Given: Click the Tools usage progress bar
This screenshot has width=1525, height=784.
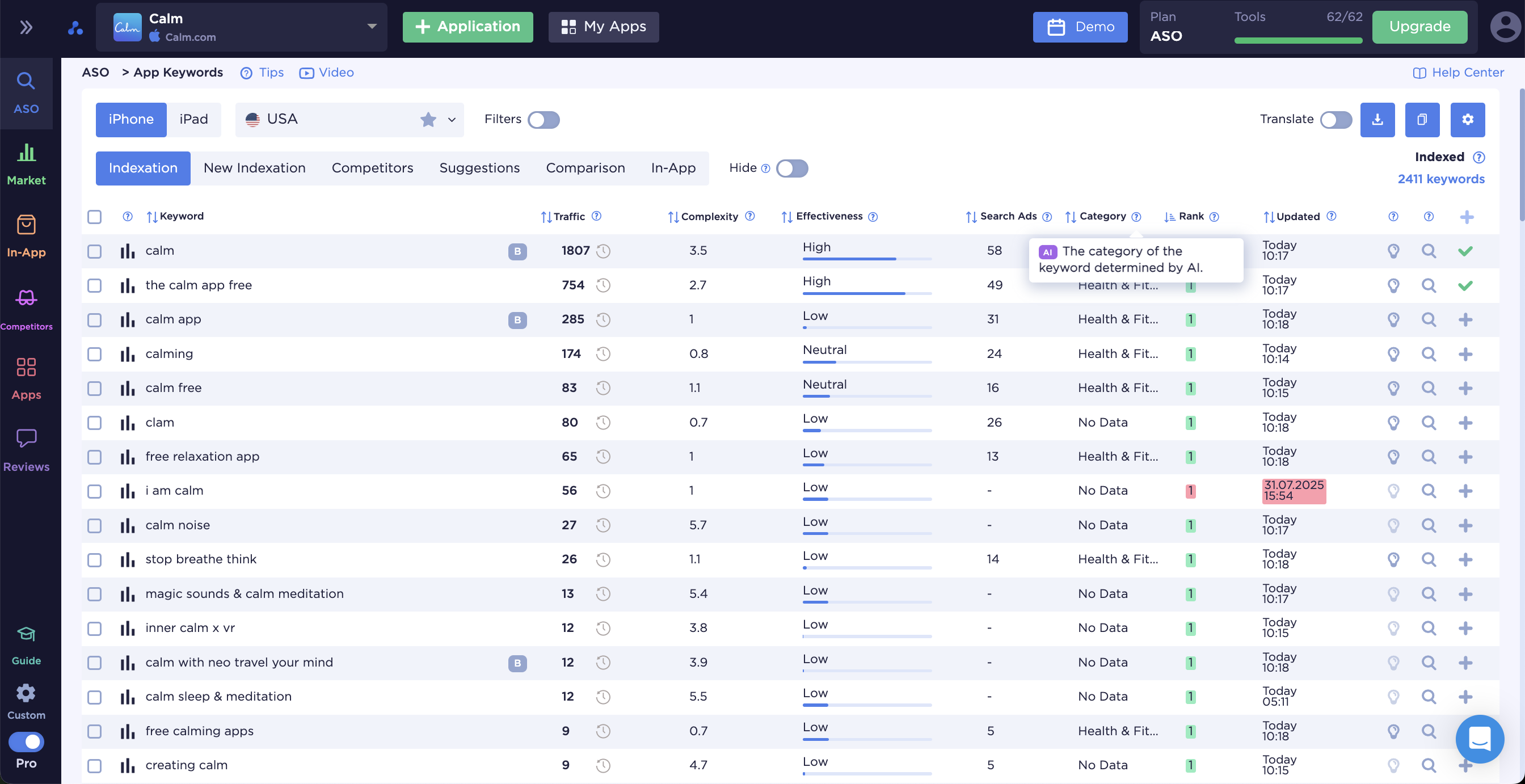Looking at the screenshot, I should [1297, 40].
